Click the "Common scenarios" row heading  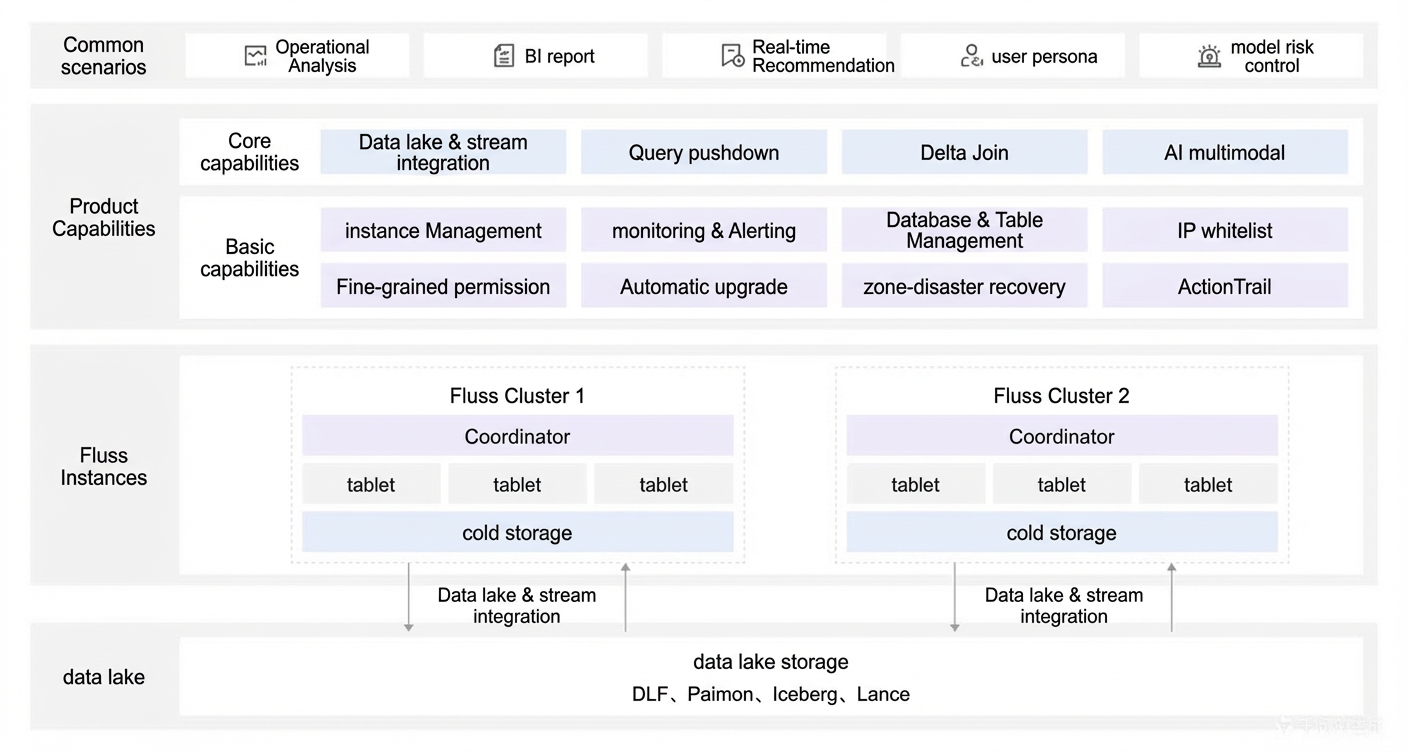(103, 56)
